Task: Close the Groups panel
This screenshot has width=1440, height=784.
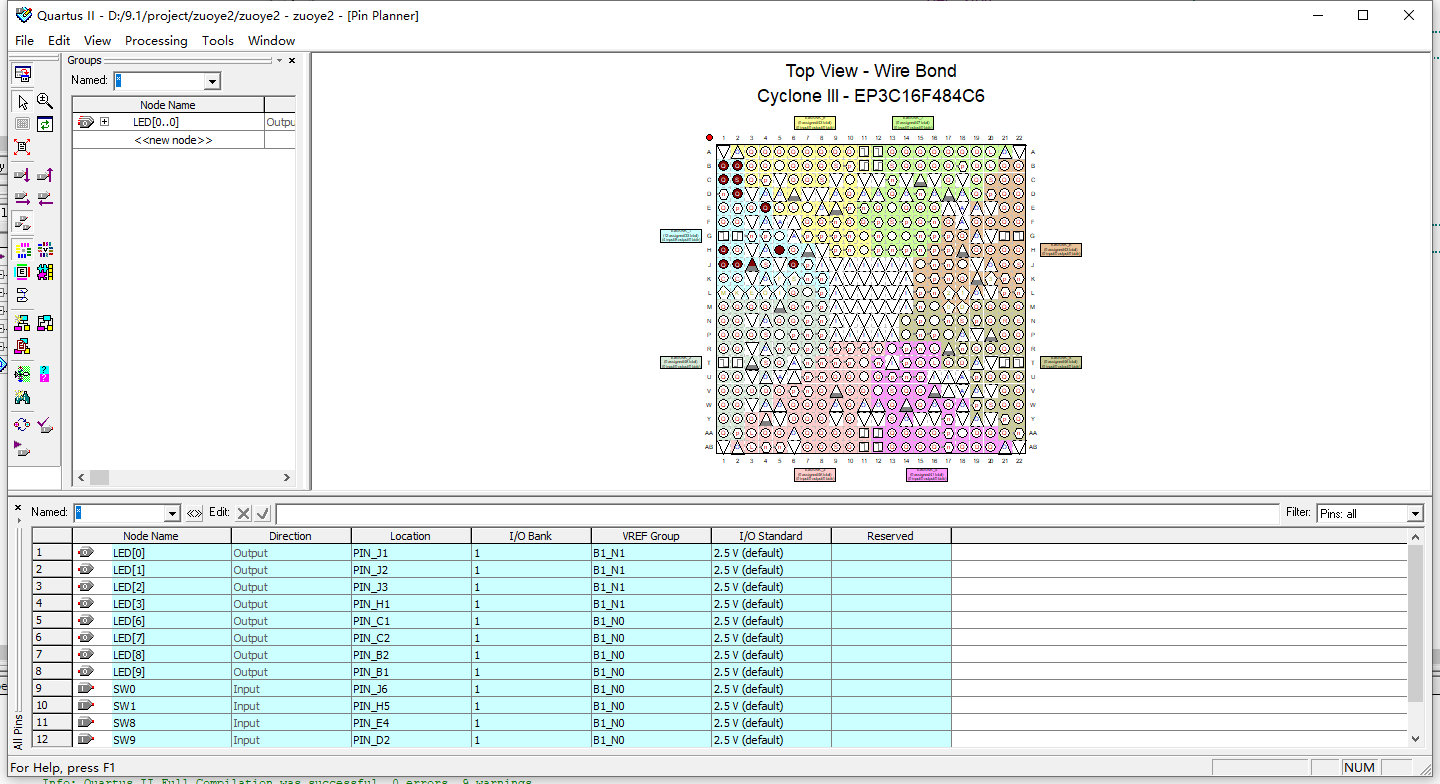Action: 292,61
